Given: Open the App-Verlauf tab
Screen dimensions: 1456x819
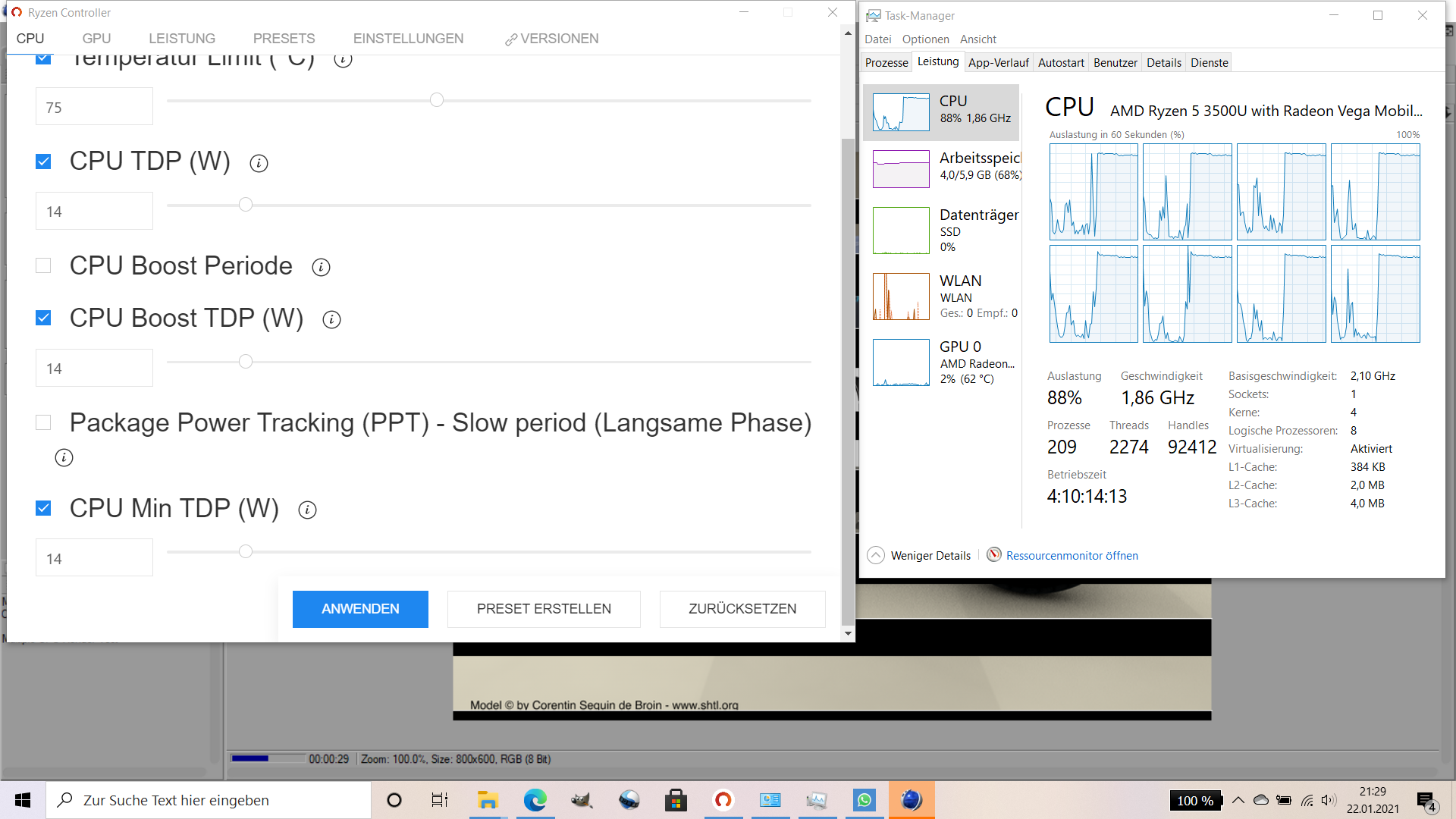Looking at the screenshot, I should (998, 63).
